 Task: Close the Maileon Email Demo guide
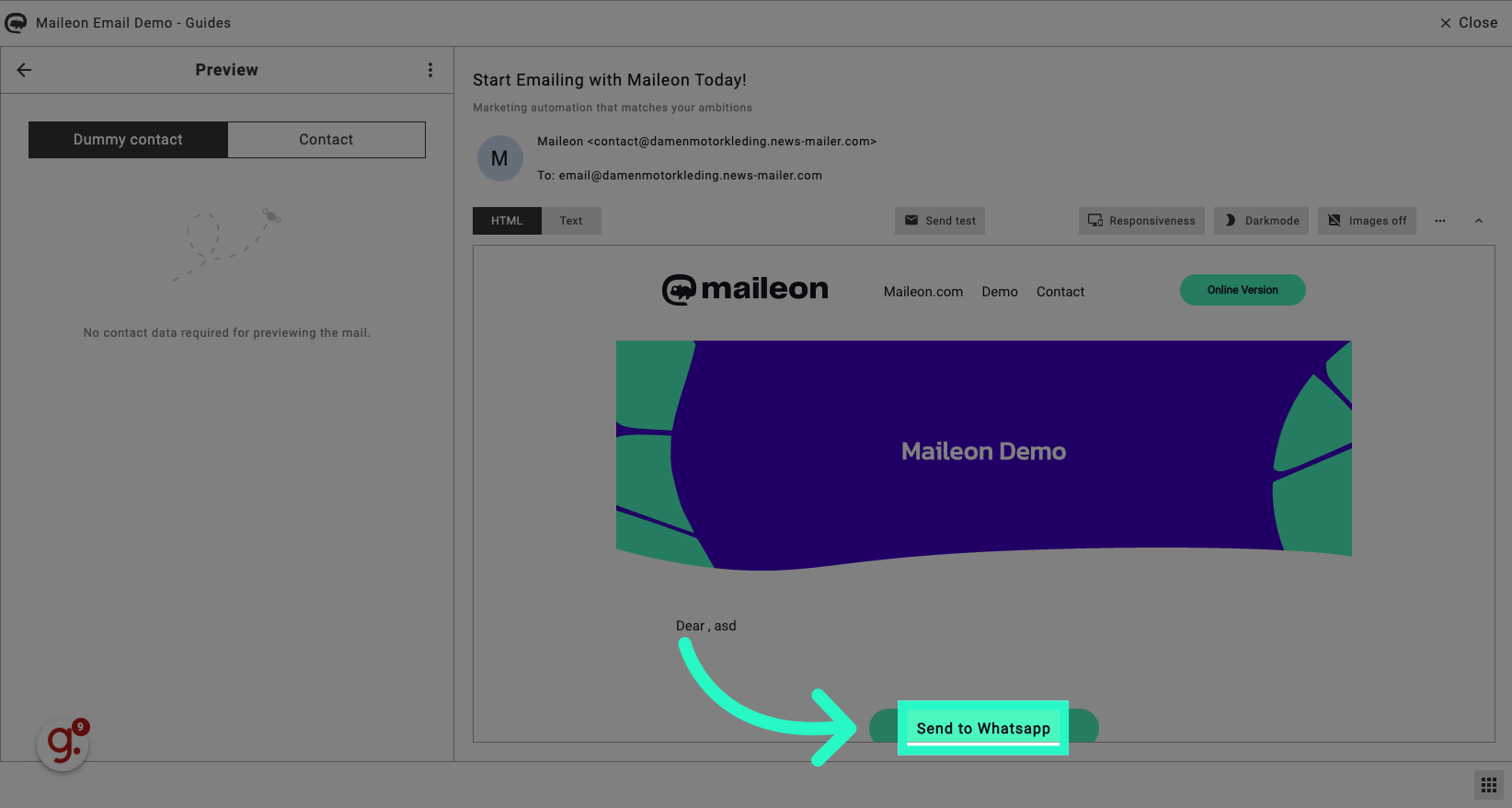tap(1469, 23)
